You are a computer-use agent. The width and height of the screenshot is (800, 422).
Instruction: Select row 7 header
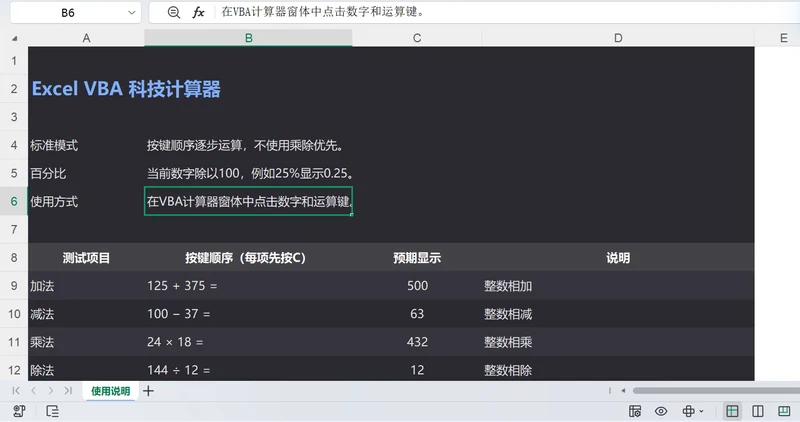14,230
